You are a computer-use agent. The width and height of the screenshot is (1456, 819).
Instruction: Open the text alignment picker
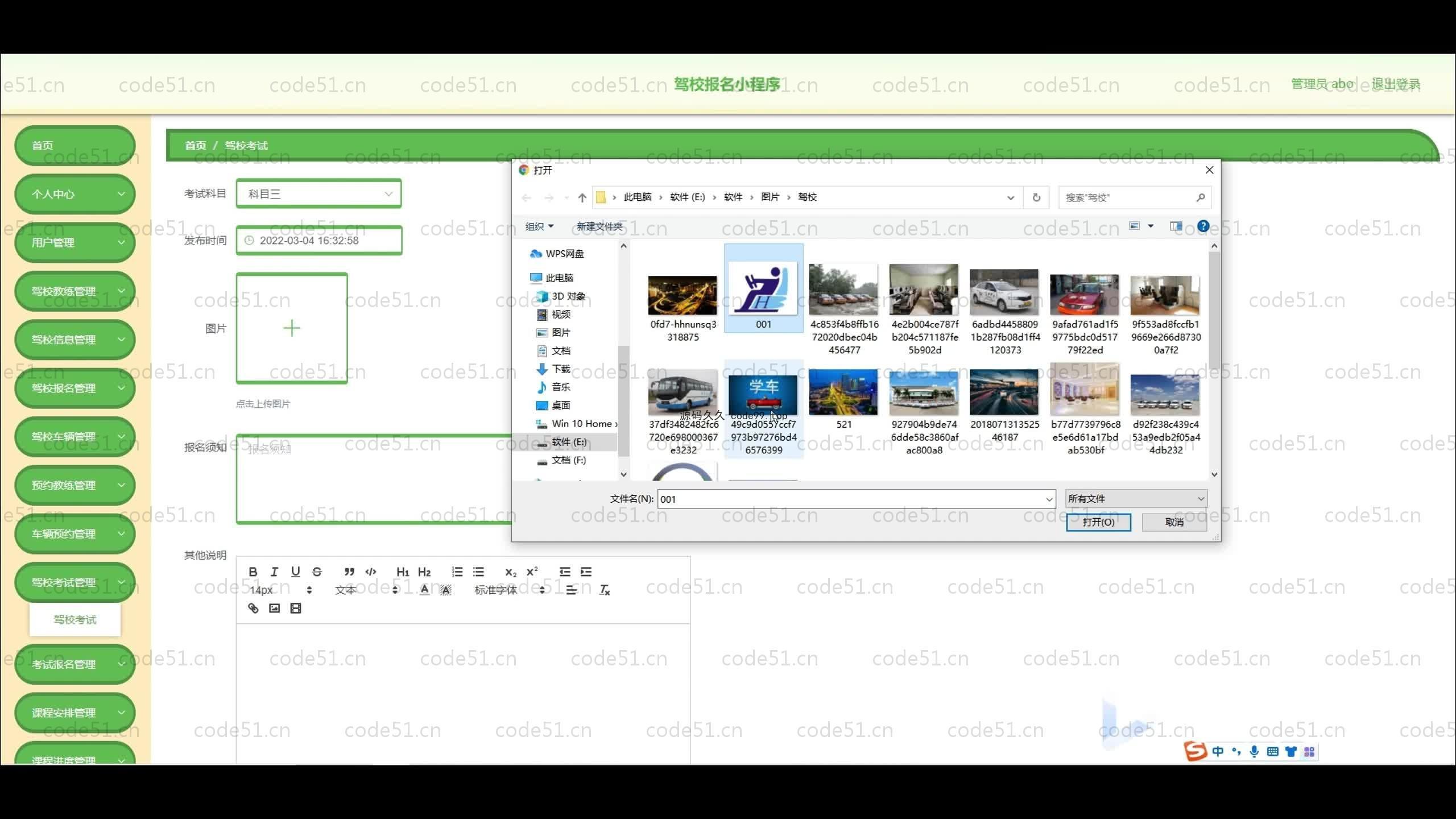[x=572, y=590]
